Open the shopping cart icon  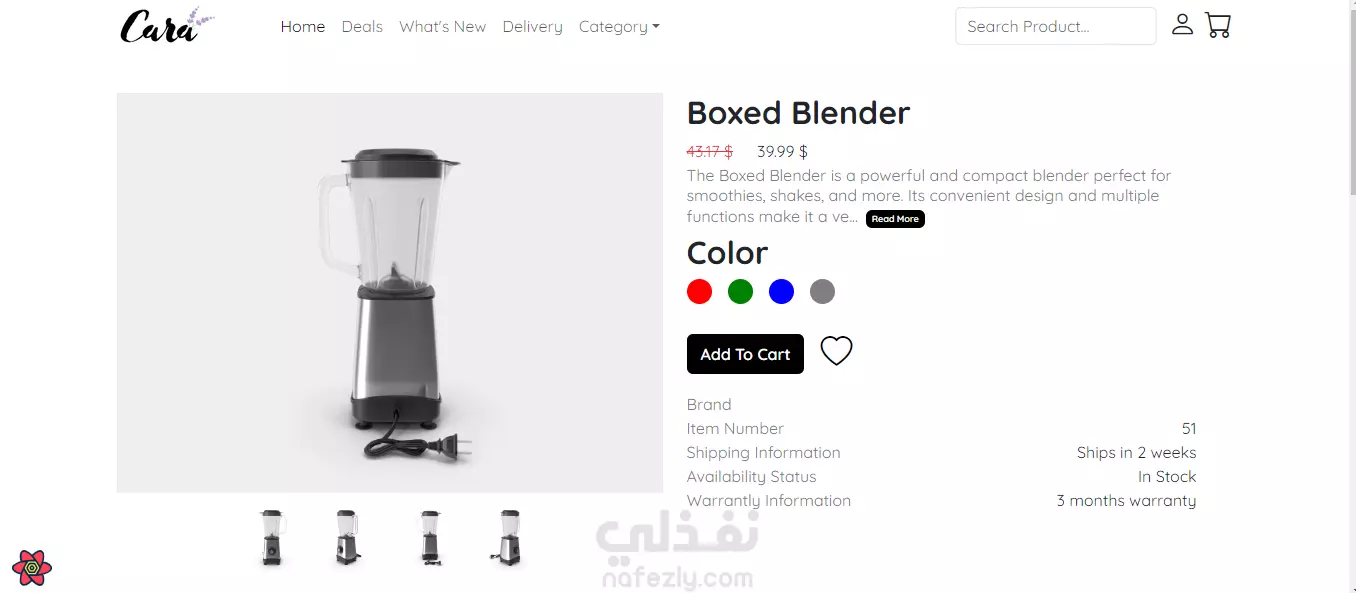[1217, 25]
